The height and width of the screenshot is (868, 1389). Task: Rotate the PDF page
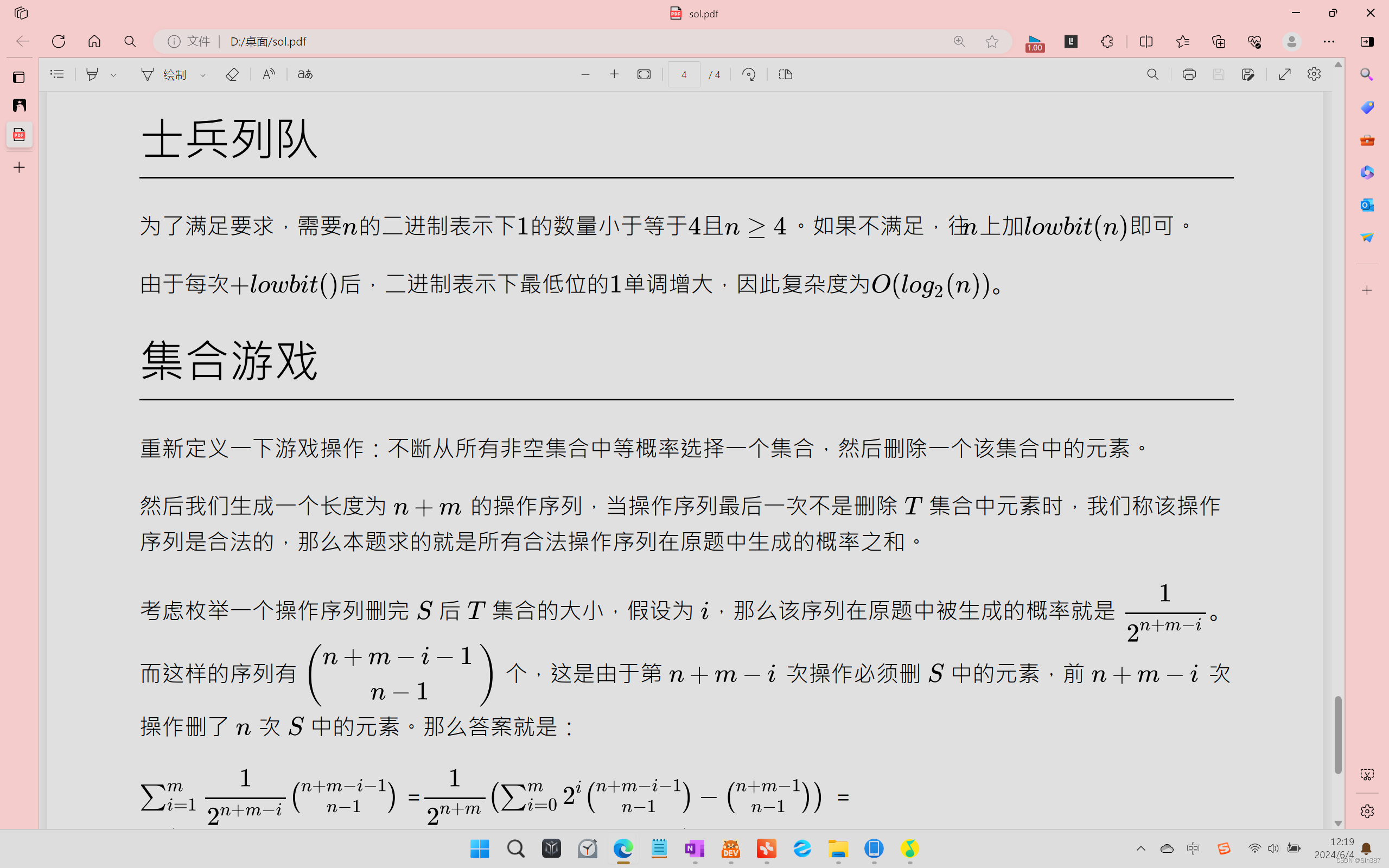pos(748,75)
